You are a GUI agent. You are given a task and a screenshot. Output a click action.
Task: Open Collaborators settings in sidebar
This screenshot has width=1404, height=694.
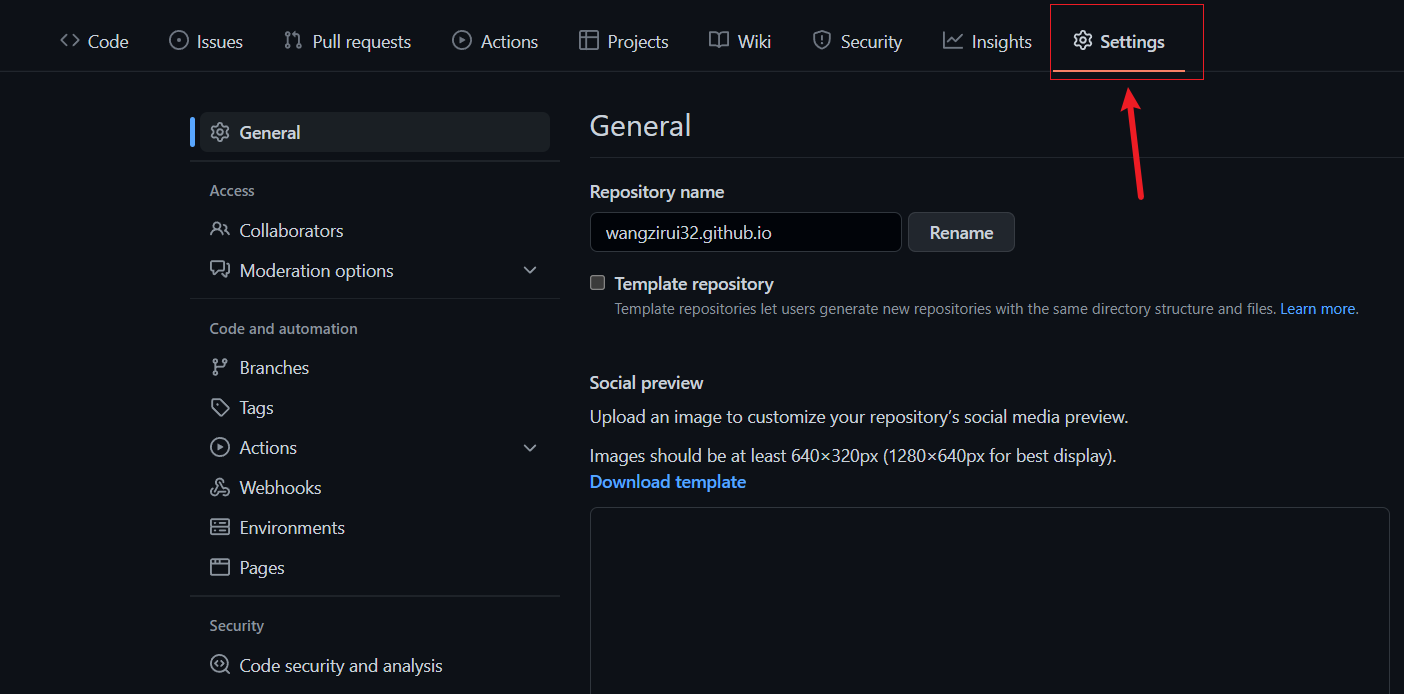coord(291,231)
